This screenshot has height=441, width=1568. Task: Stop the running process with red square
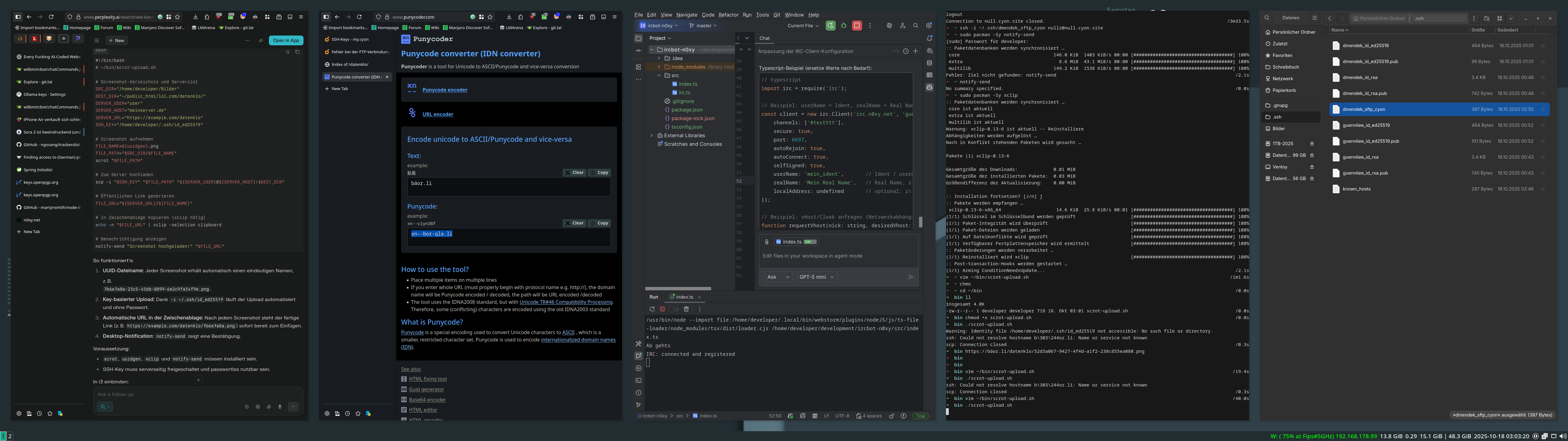(x=857, y=26)
